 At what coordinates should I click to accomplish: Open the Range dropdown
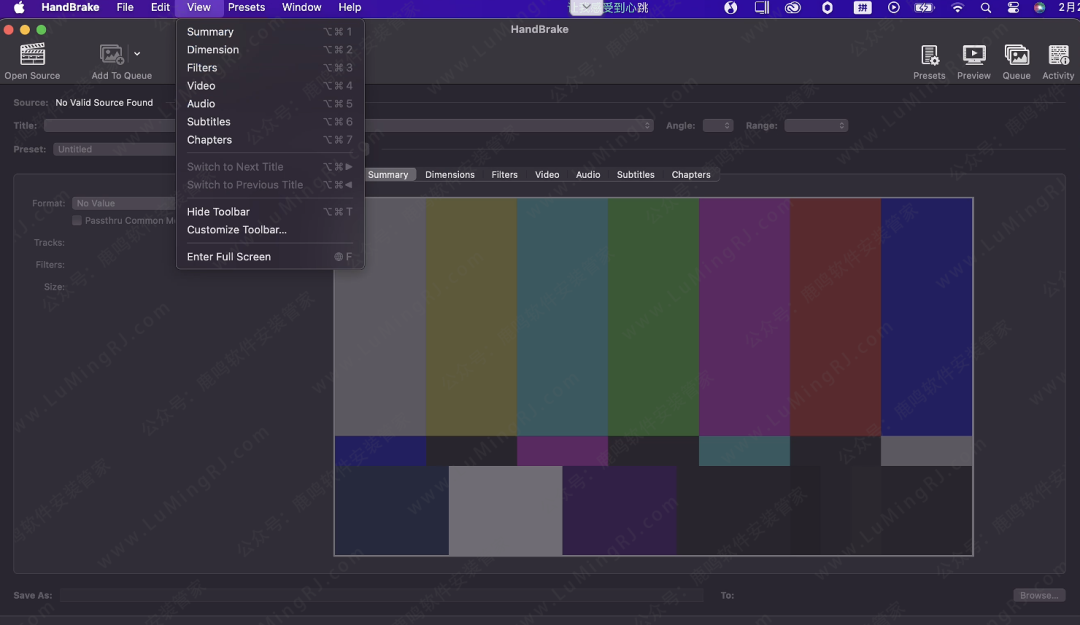coord(815,126)
